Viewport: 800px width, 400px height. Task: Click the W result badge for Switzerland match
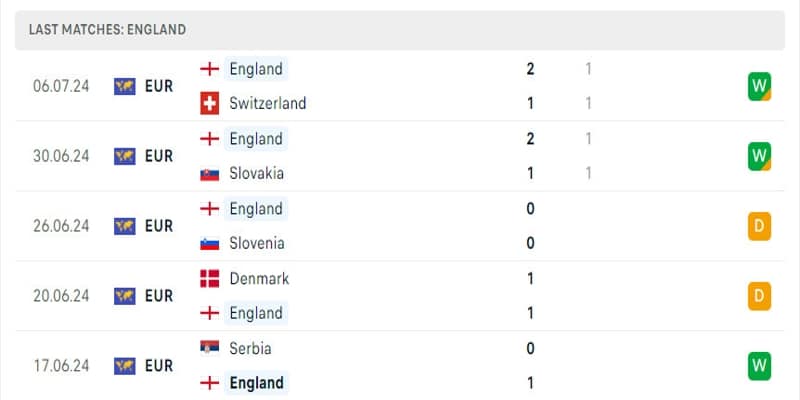[759, 86]
